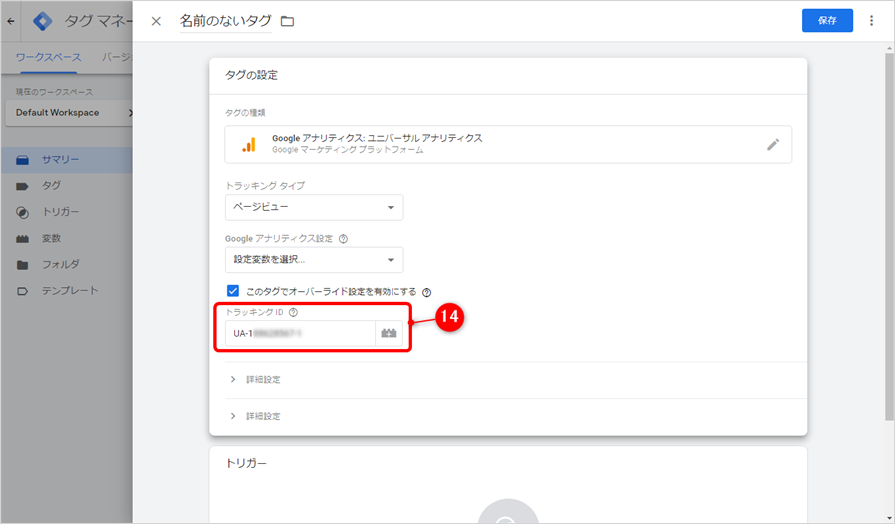Switch to the ワークスペース tab
This screenshot has width=895, height=524.
click(x=49, y=57)
